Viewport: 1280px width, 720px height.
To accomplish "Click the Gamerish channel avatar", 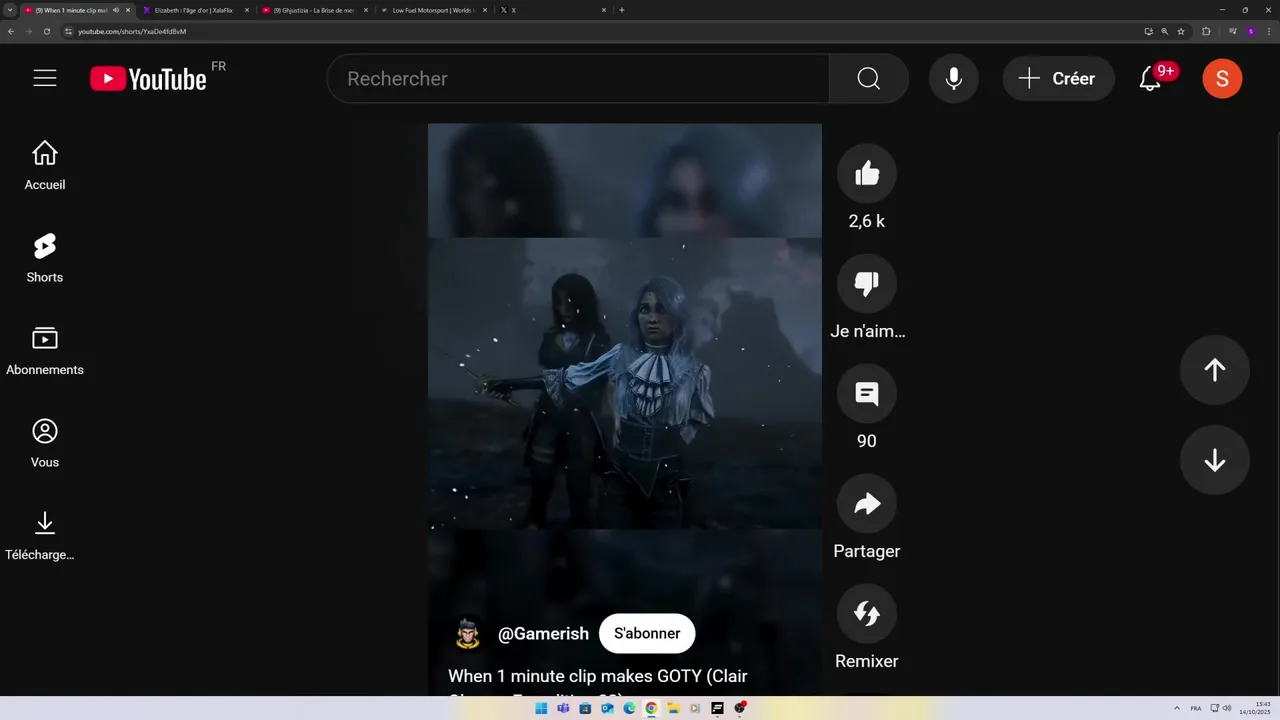I will pos(467,634).
